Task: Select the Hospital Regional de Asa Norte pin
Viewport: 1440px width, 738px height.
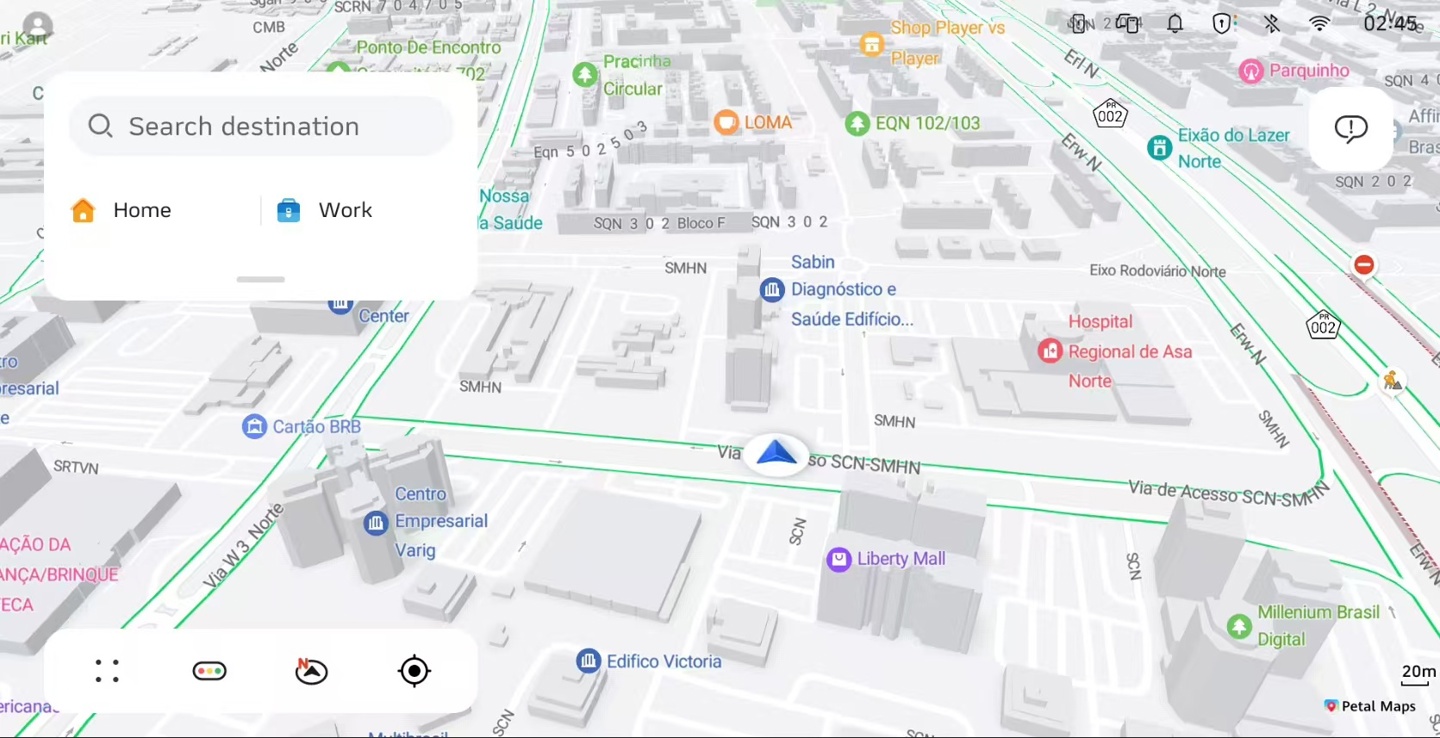Action: coord(1049,351)
